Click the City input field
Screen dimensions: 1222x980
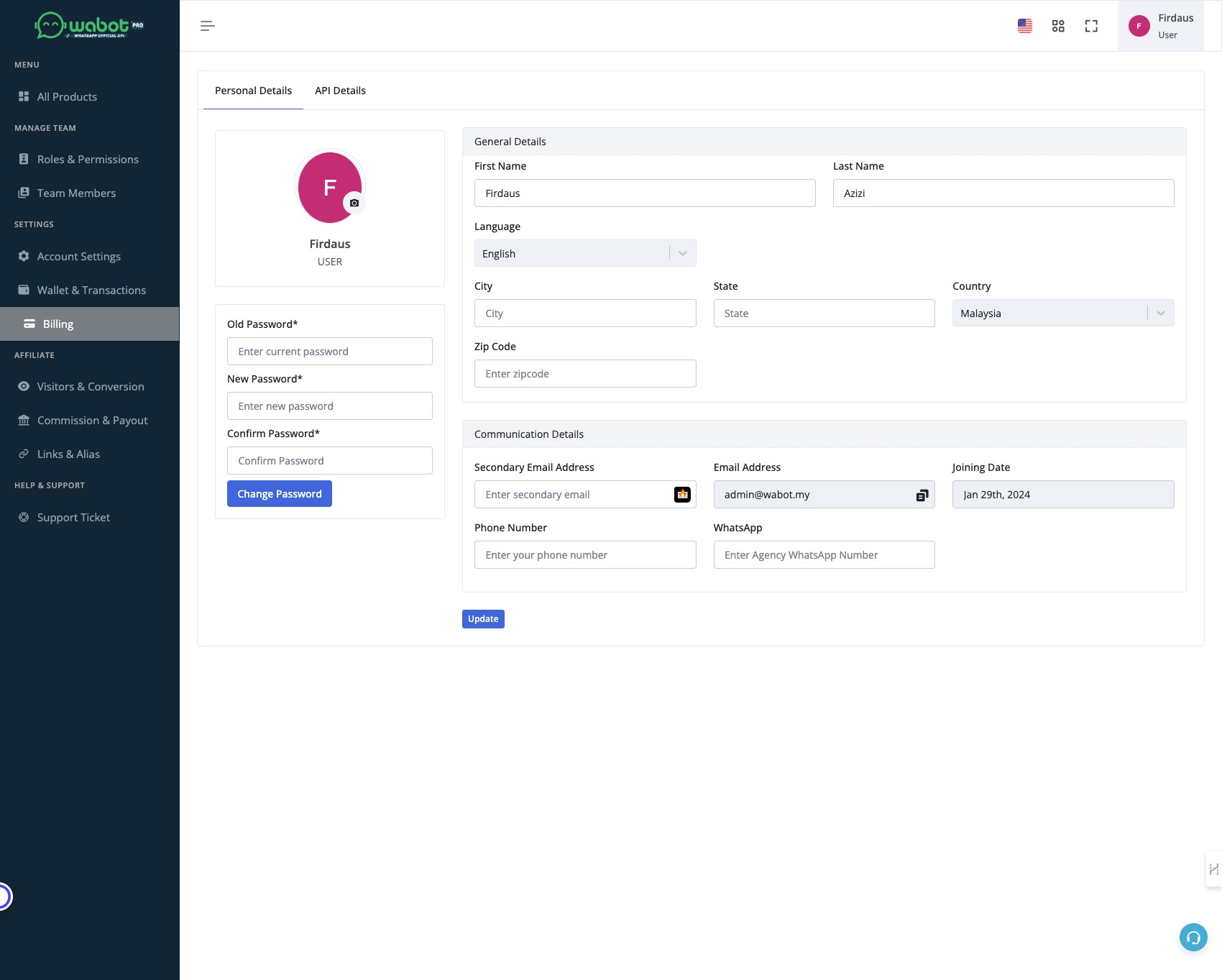tap(585, 313)
